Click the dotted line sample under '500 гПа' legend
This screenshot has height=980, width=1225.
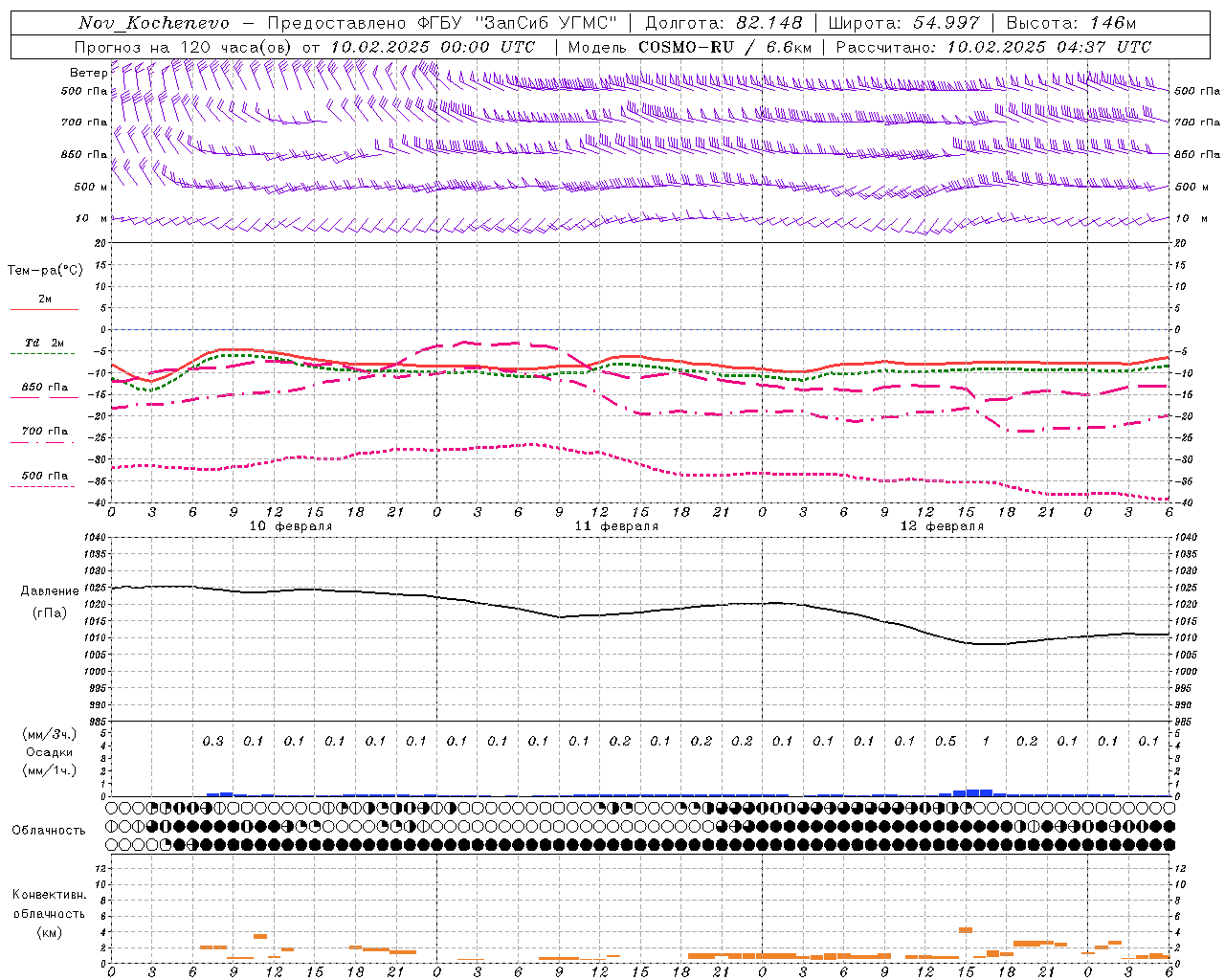point(43,487)
